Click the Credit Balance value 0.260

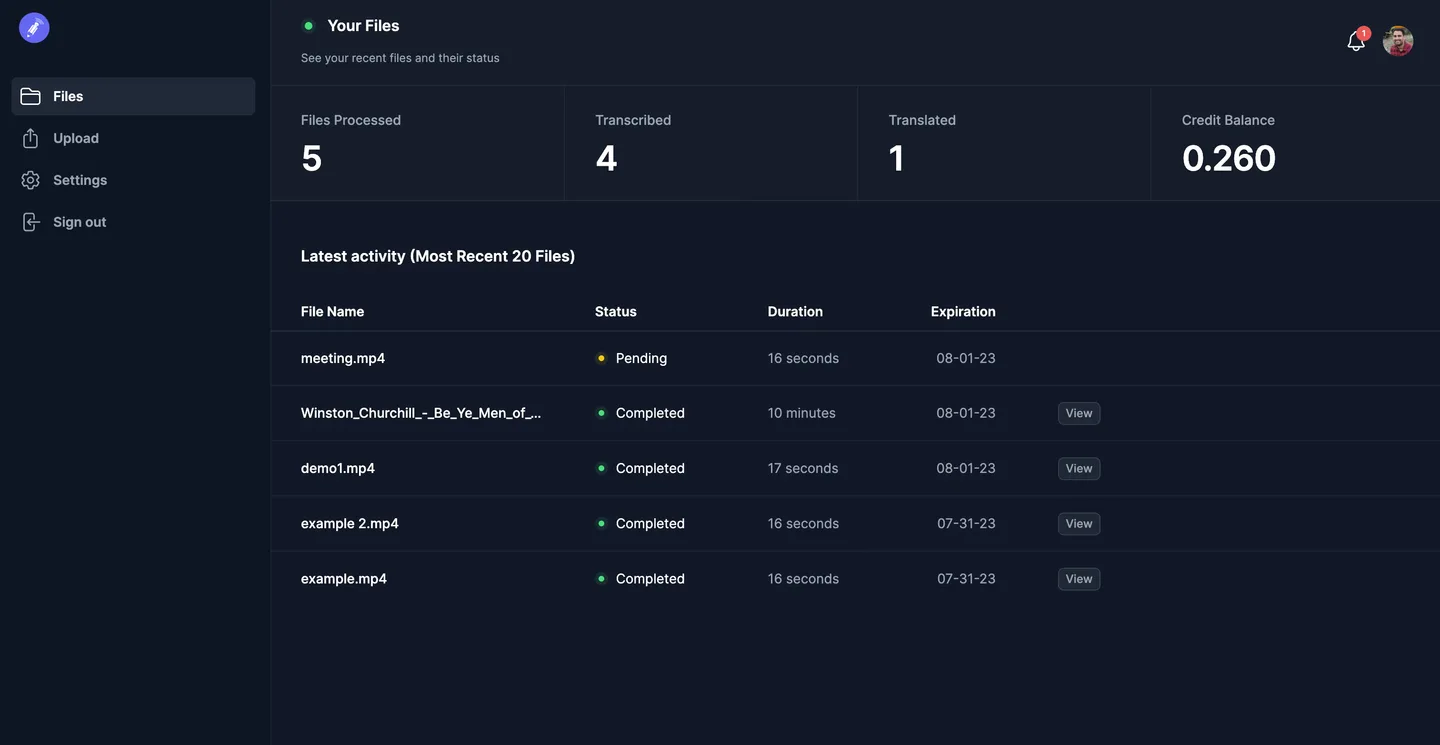[1229, 158]
